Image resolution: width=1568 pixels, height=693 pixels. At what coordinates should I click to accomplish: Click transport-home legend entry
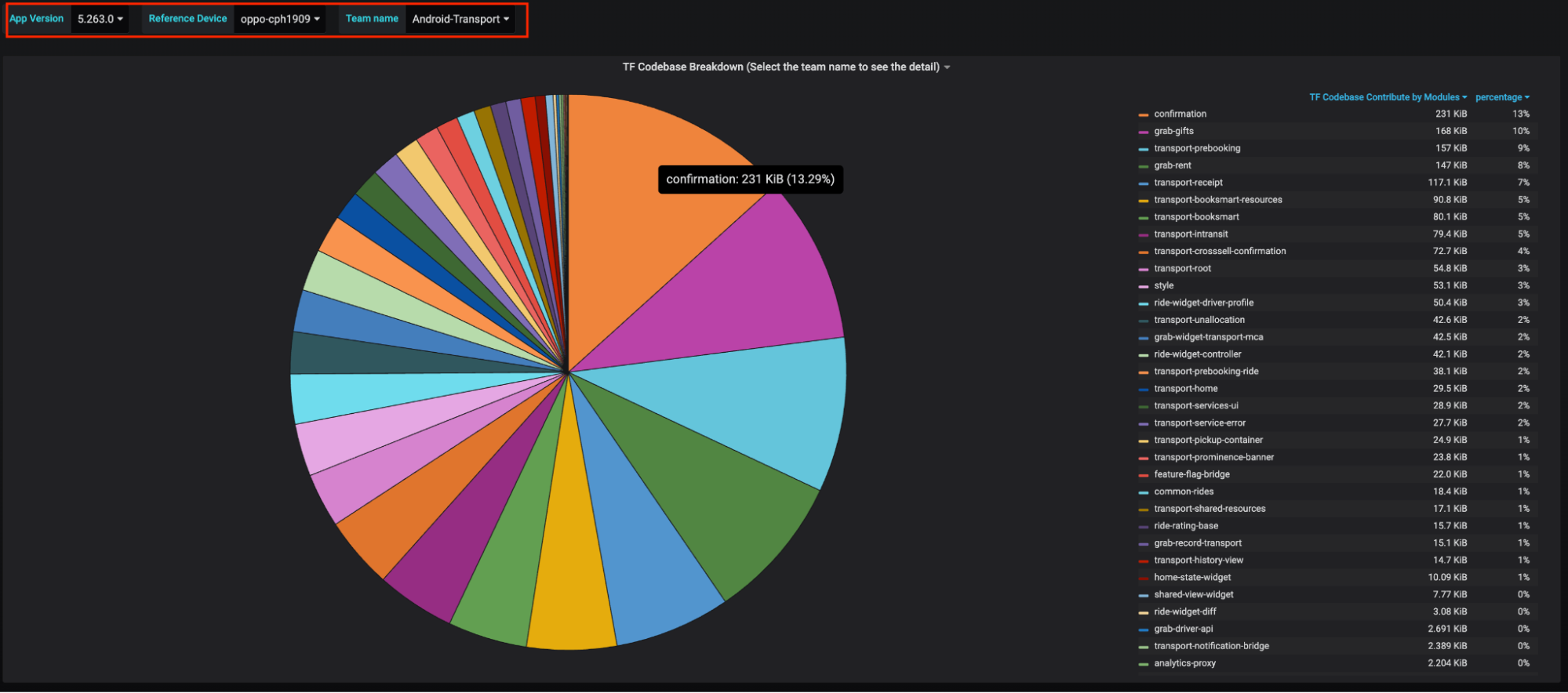click(x=1185, y=389)
